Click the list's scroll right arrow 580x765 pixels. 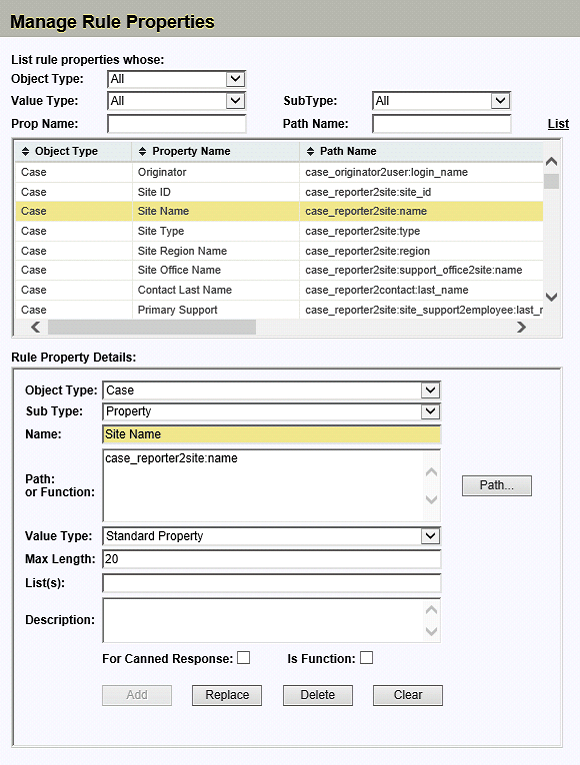click(521, 327)
